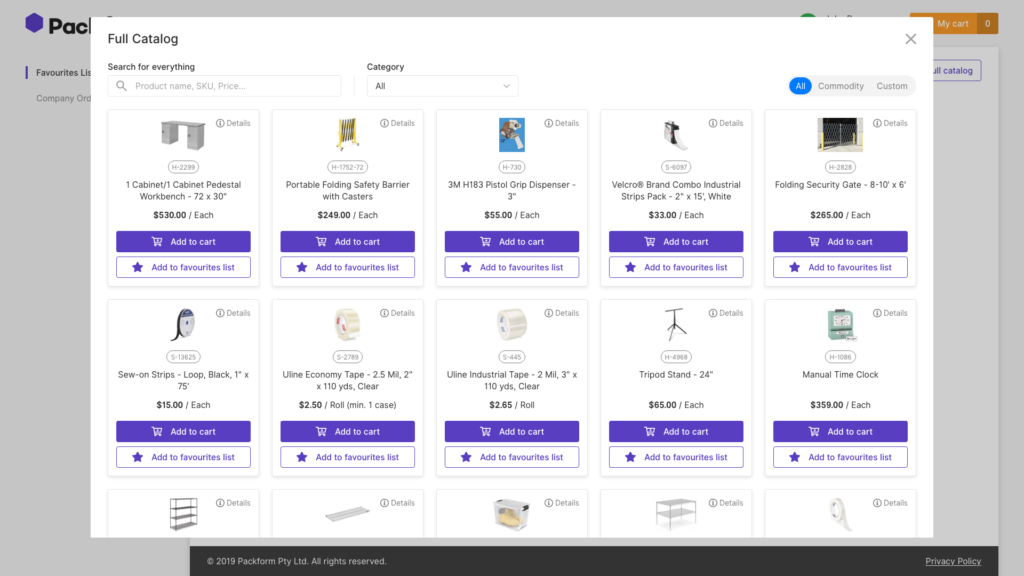Click SKU tag S-13625

[x=183, y=357]
